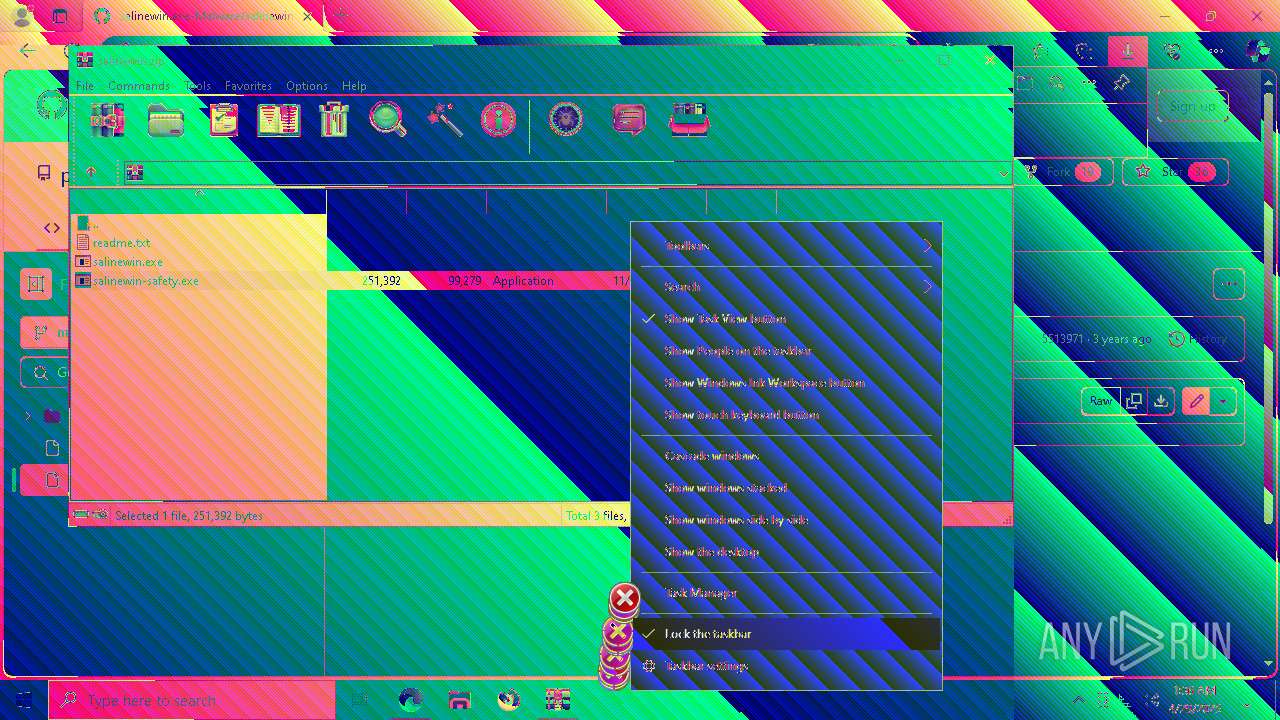Click the Application type cell
The height and width of the screenshot is (720, 1280).
click(x=523, y=281)
